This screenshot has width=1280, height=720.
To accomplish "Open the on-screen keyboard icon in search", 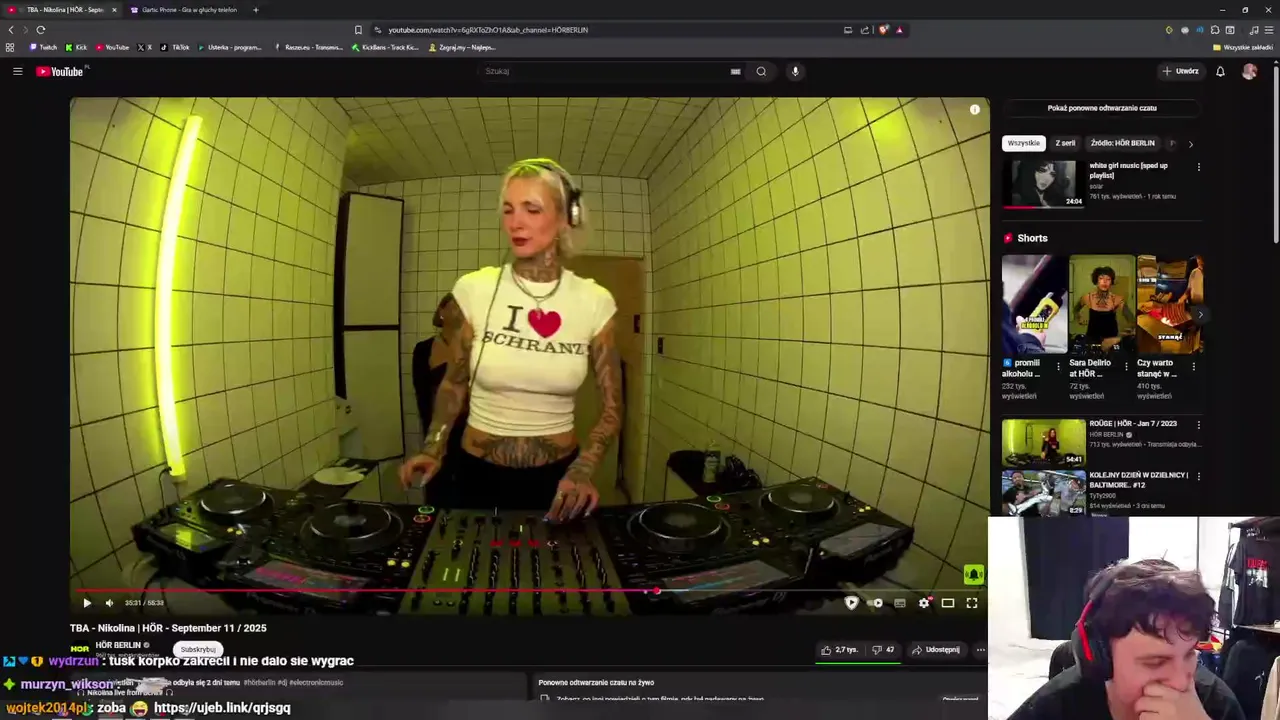I will pyautogui.click(x=735, y=71).
